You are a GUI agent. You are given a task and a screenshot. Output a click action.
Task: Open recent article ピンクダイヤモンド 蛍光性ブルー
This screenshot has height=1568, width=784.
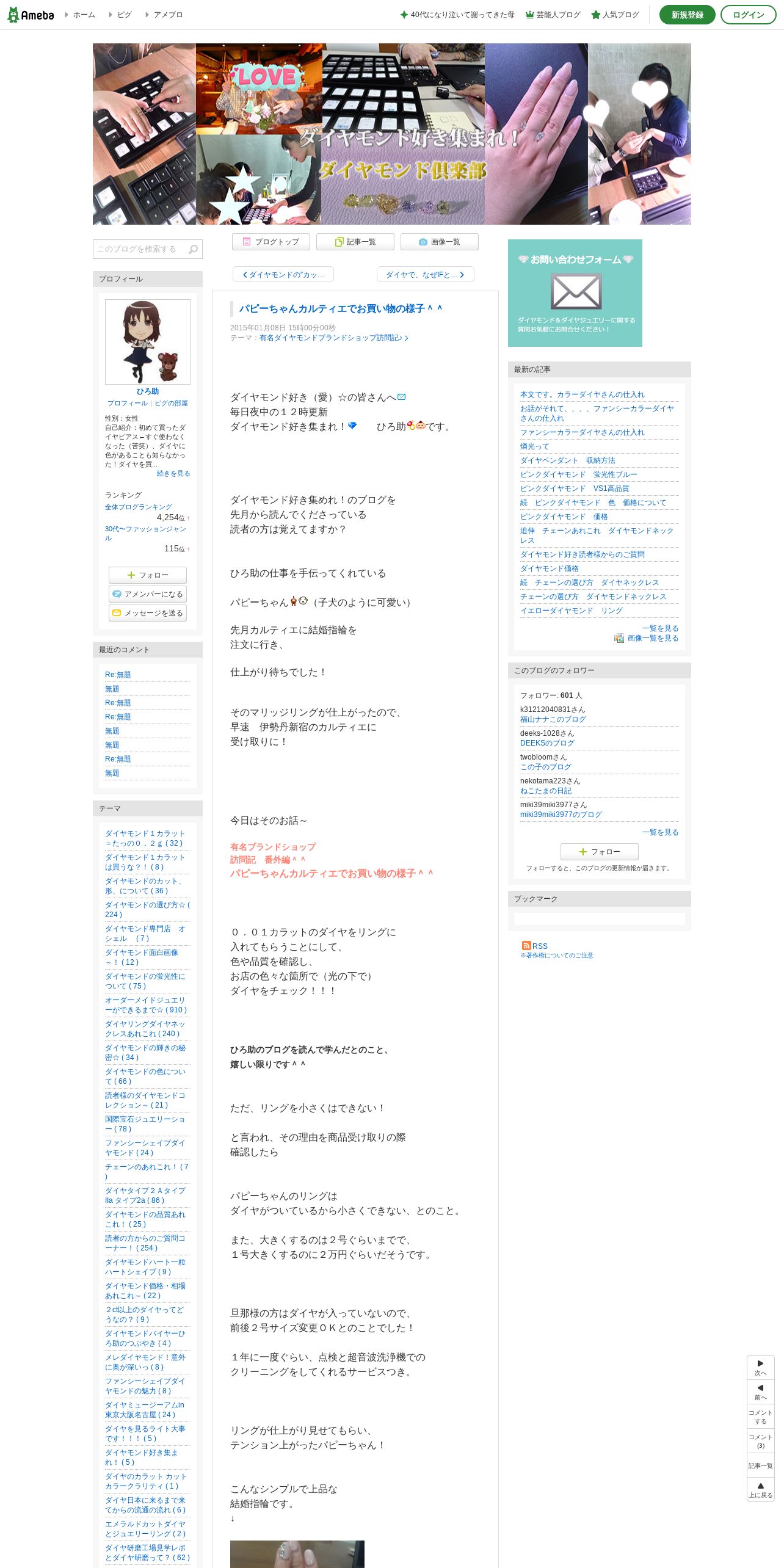[579, 474]
